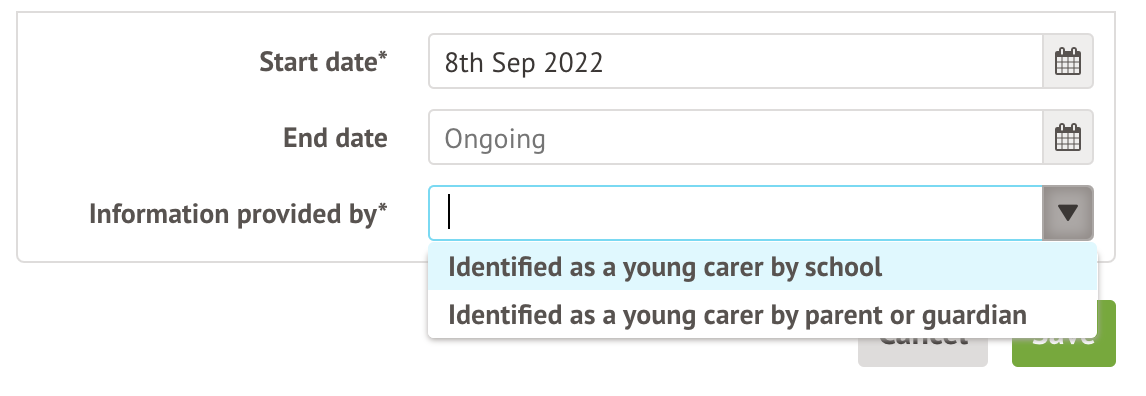The width and height of the screenshot is (1146, 396).
Task: Select the 8th Sep 2022 date text
Action: click(x=524, y=63)
